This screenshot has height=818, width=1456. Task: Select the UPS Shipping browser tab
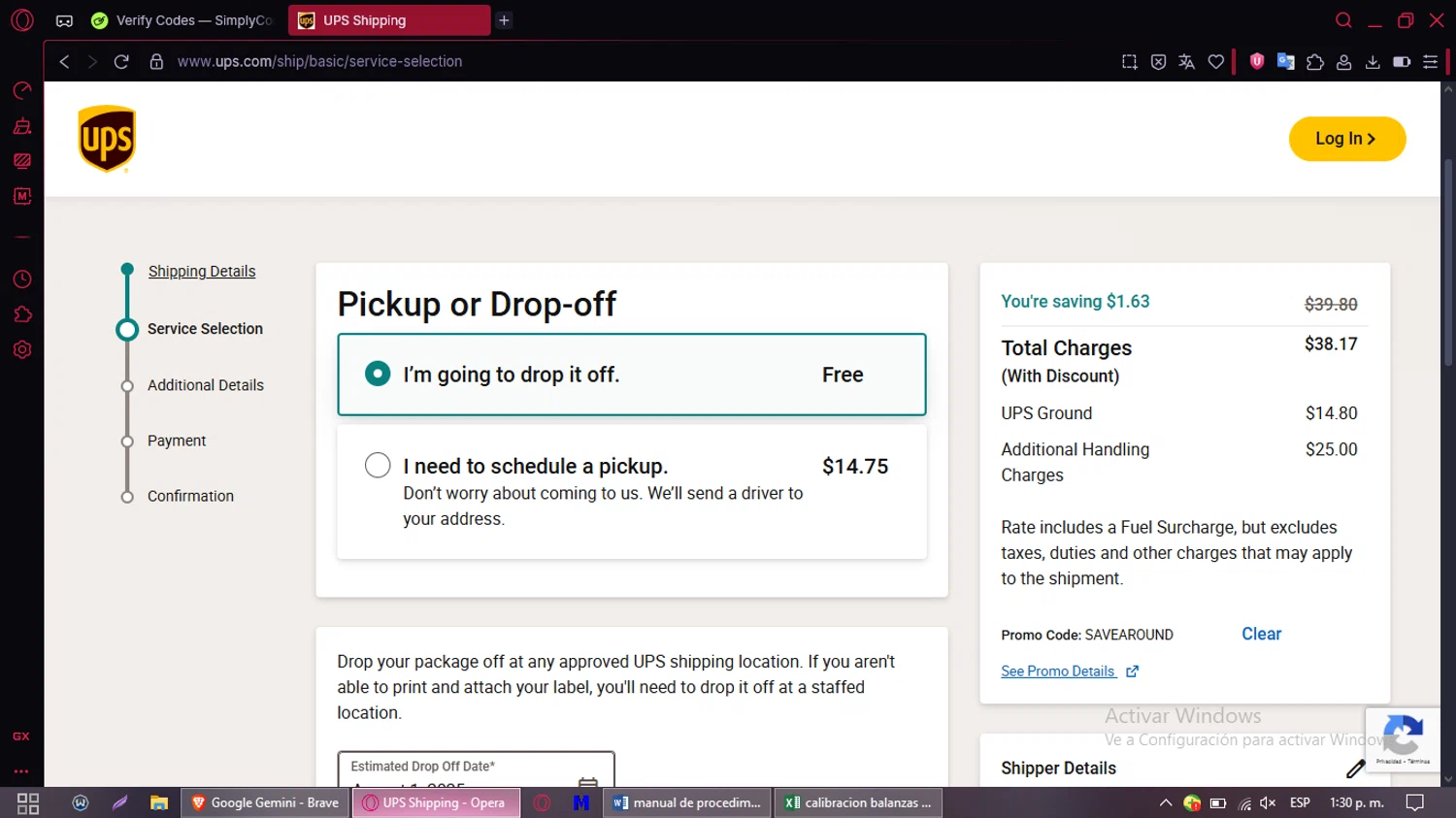[x=388, y=20]
